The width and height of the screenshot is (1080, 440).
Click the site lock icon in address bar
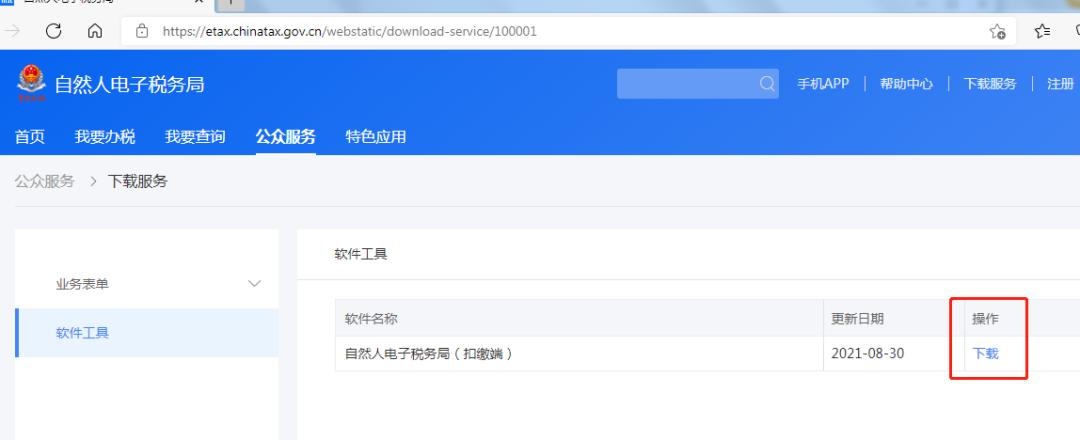142,31
